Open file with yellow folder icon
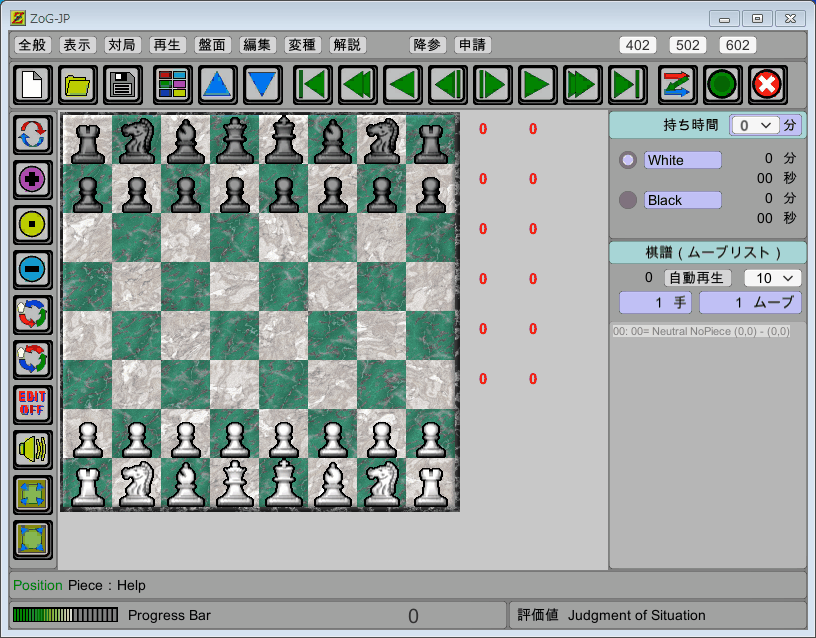Image resolution: width=816 pixels, height=638 pixels. point(78,84)
